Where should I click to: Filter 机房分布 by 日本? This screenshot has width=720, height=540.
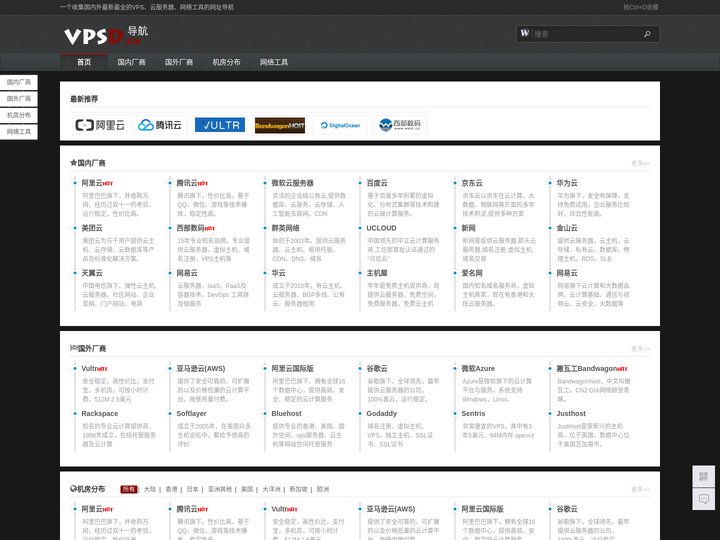[x=192, y=489]
